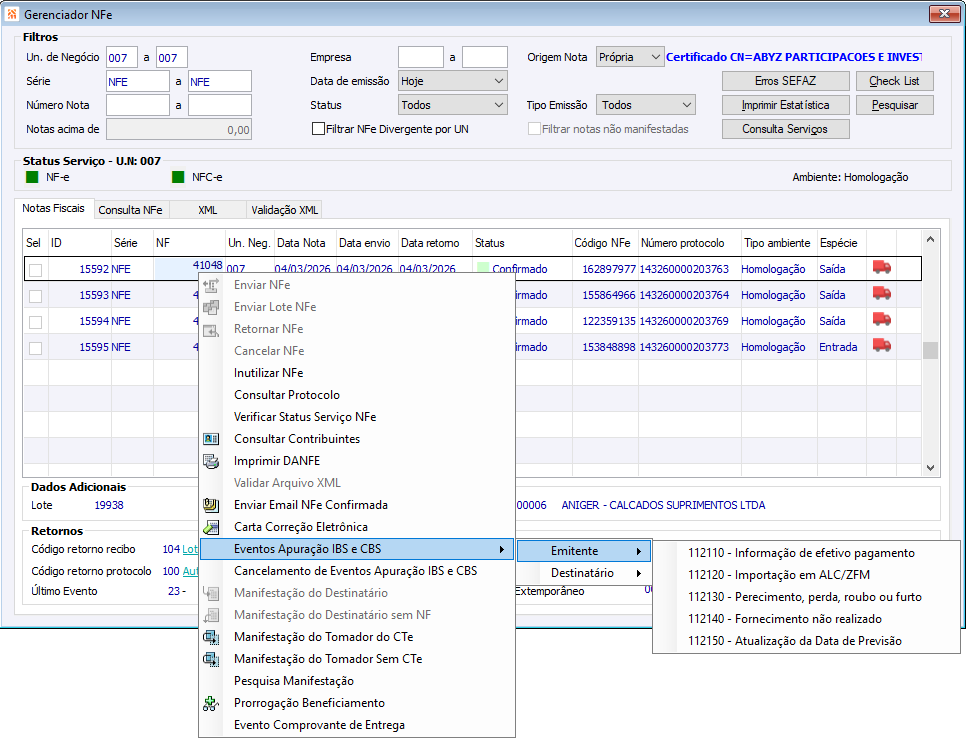966x741 pixels.
Task: Click the printer icon beside Imprimir DANFE
Action: click(x=211, y=461)
